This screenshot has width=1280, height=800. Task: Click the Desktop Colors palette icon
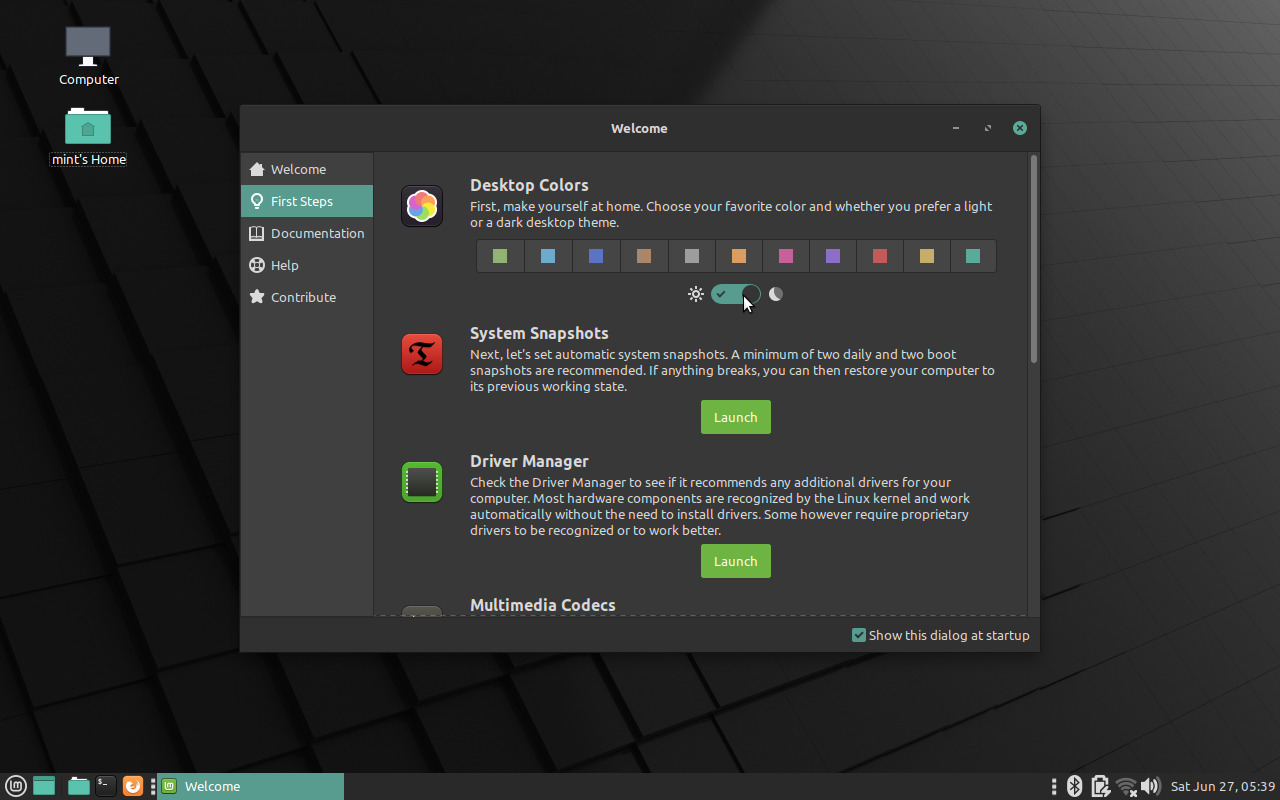tap(421, 205)
